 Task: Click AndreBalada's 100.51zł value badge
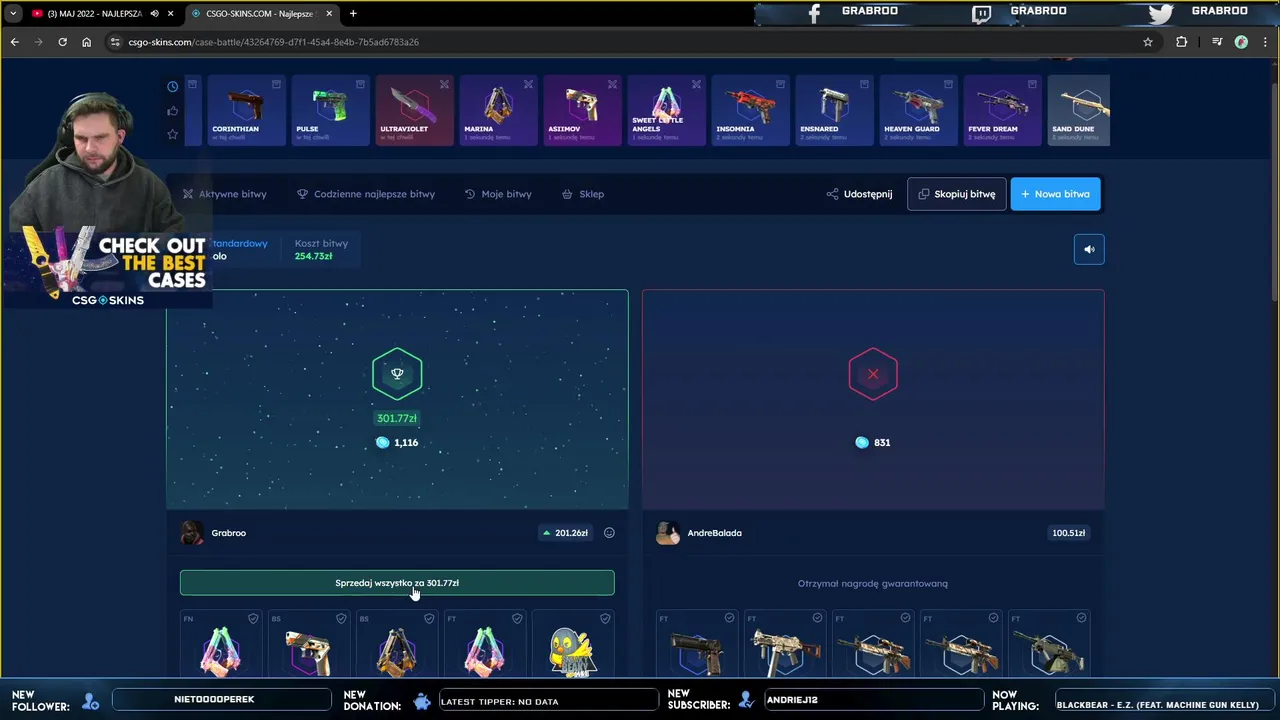point(1068,533)
